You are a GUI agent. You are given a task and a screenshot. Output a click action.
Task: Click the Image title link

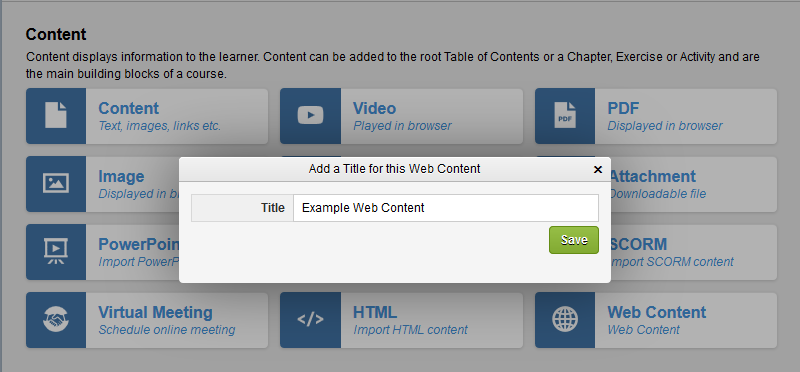tap(121, 177)
